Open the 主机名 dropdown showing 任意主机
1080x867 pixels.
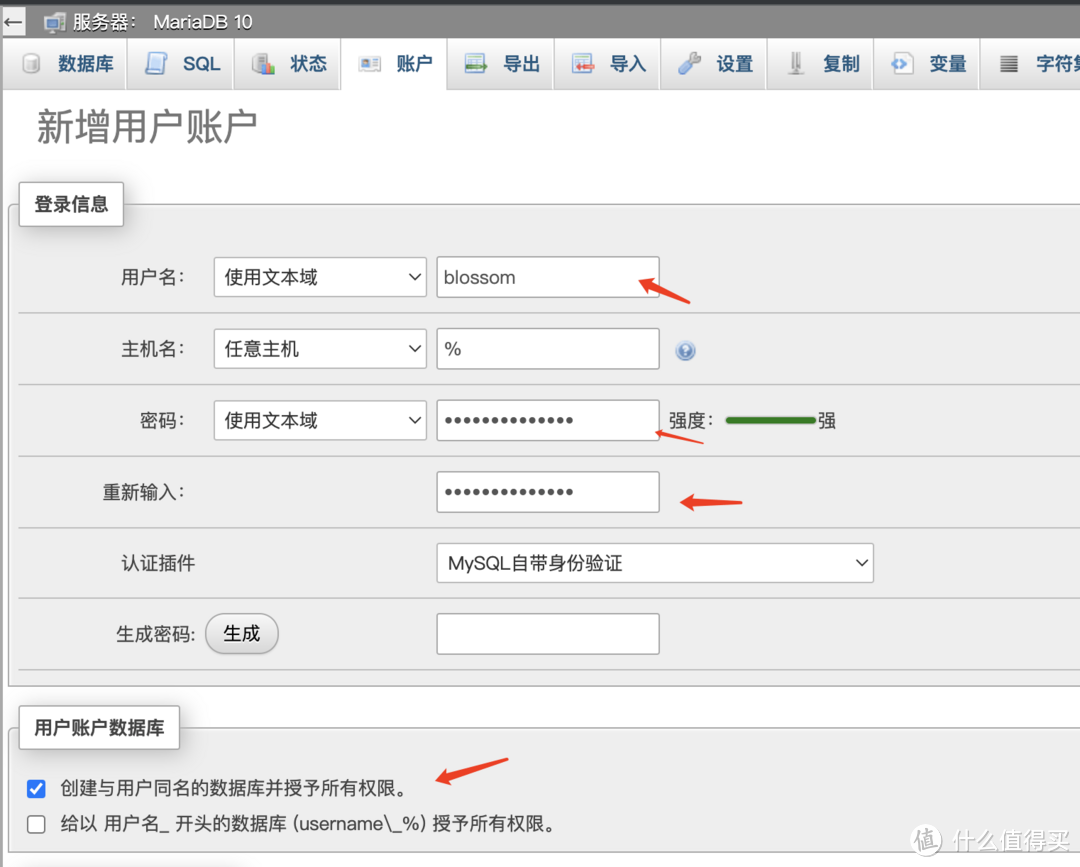pos(319,349)
